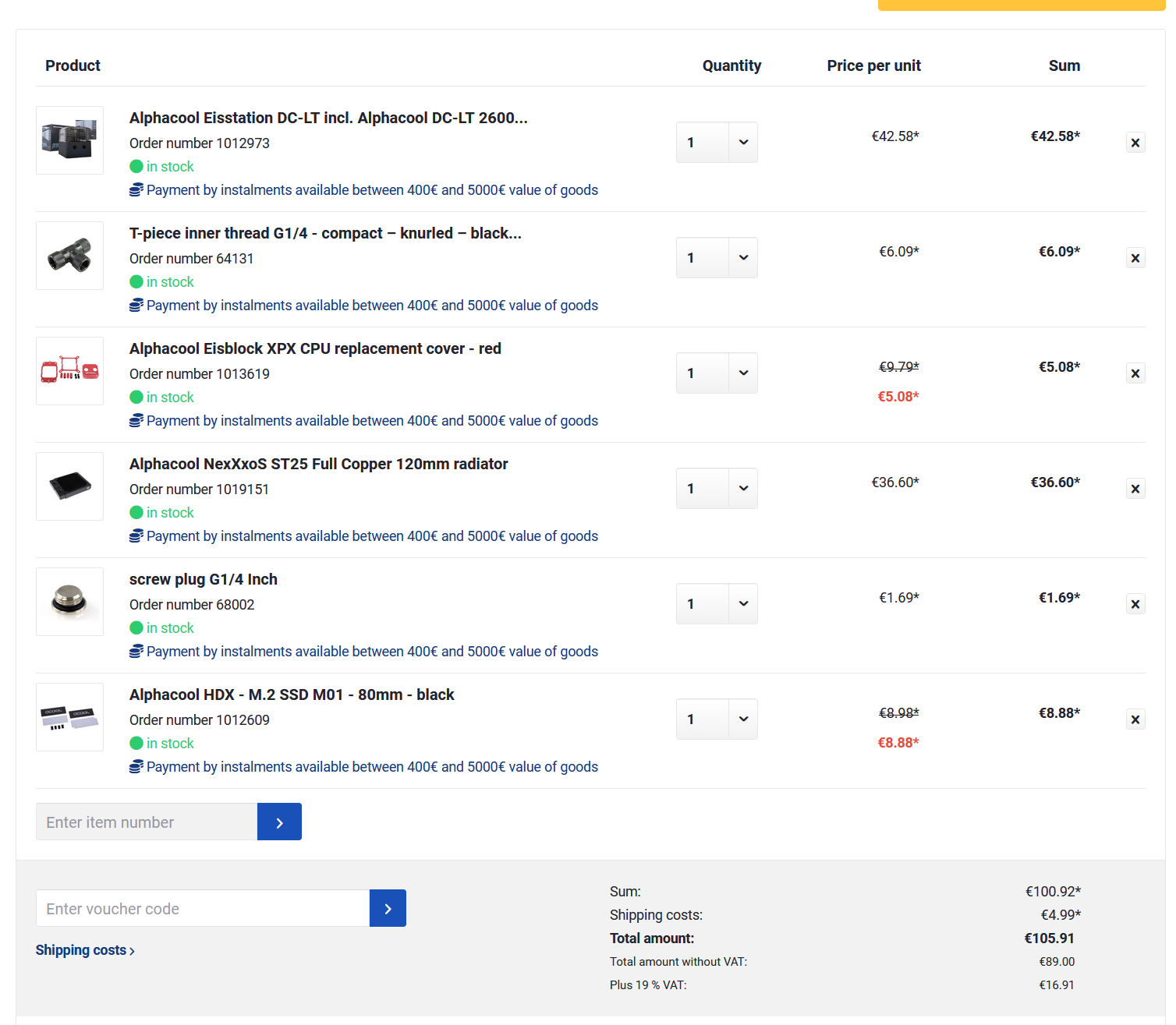Image resolution: width=1176 pixels, height=1025 pixels.
Task: Open quantity dropdown for NexXxoS ST25 radiator
Action: [717, 489]
